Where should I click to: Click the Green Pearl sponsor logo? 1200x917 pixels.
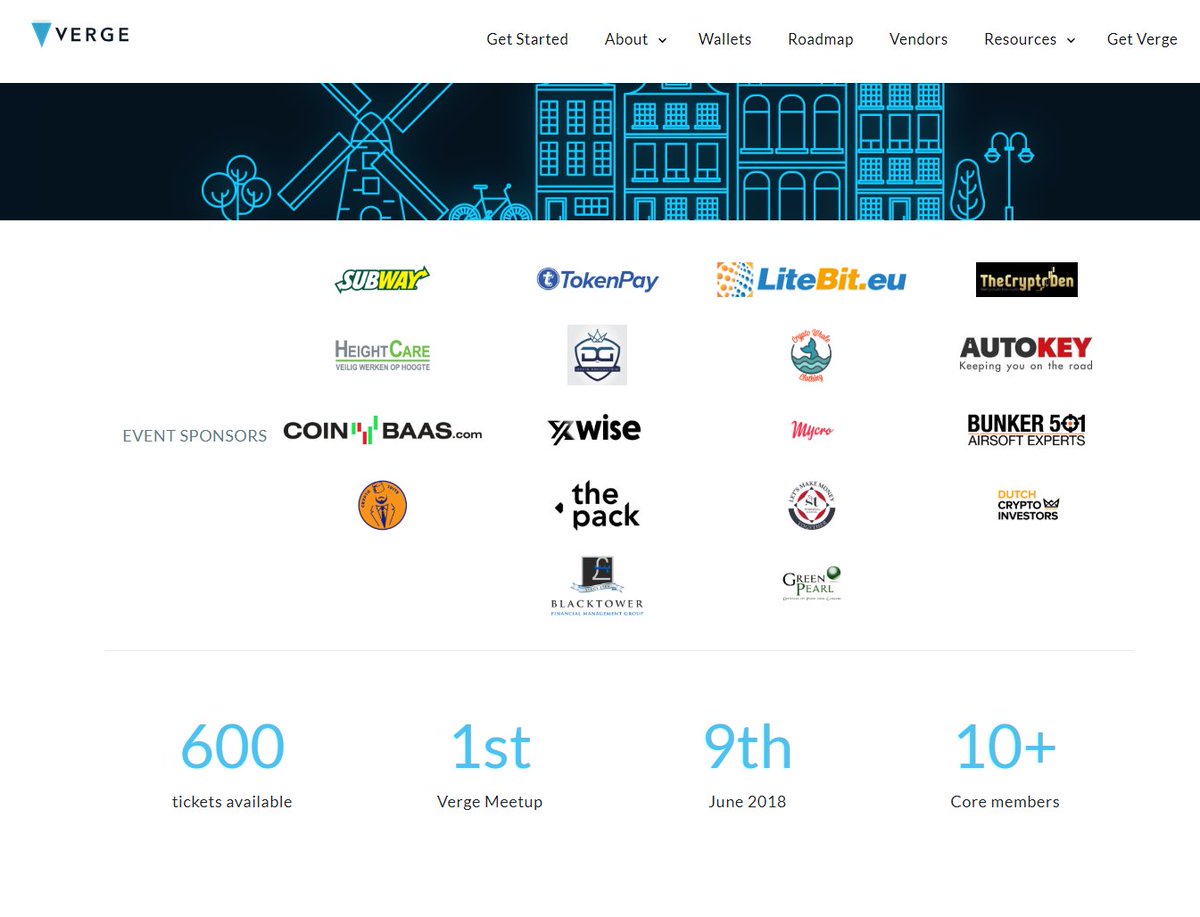pos(811,584)
